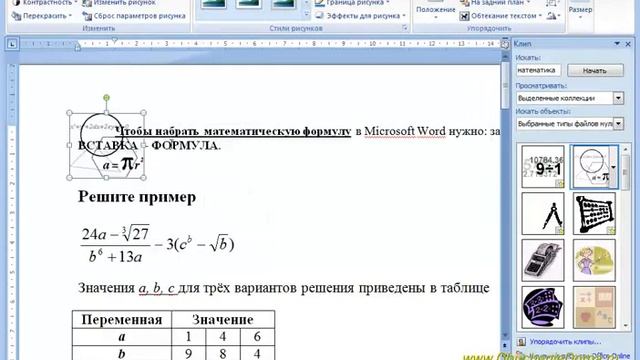Open the dropdown arrow on the pi clip
This screenshot has width=640, height=360.
coord(613,167)
